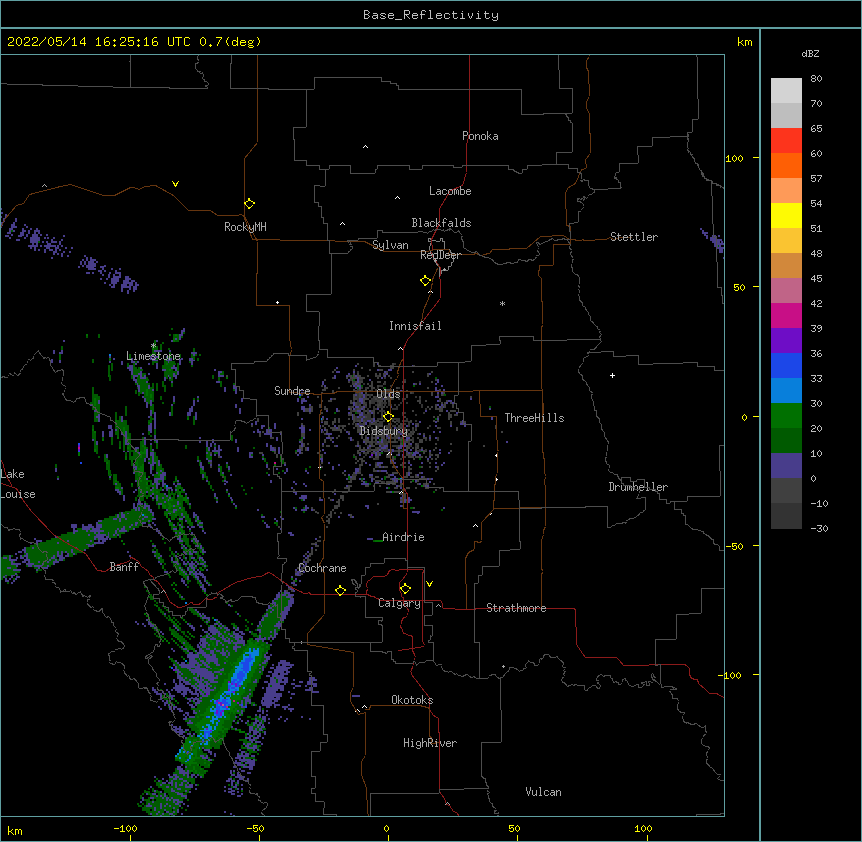The image size is (862, 842).
Task: Click the 45 value on dBZ legend
Action: pyautogui.click(x=816, y=279)
